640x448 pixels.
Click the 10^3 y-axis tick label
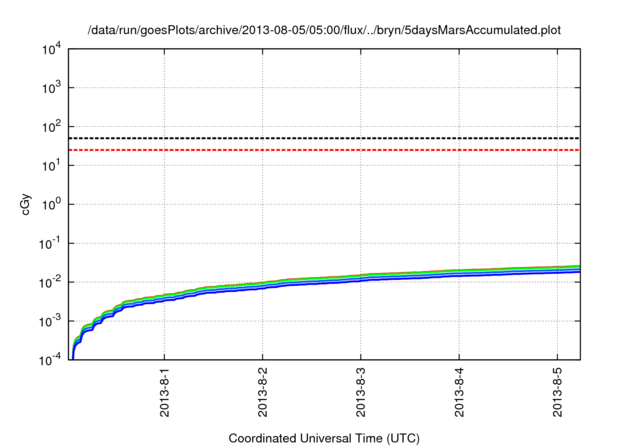tap(51, 87)
